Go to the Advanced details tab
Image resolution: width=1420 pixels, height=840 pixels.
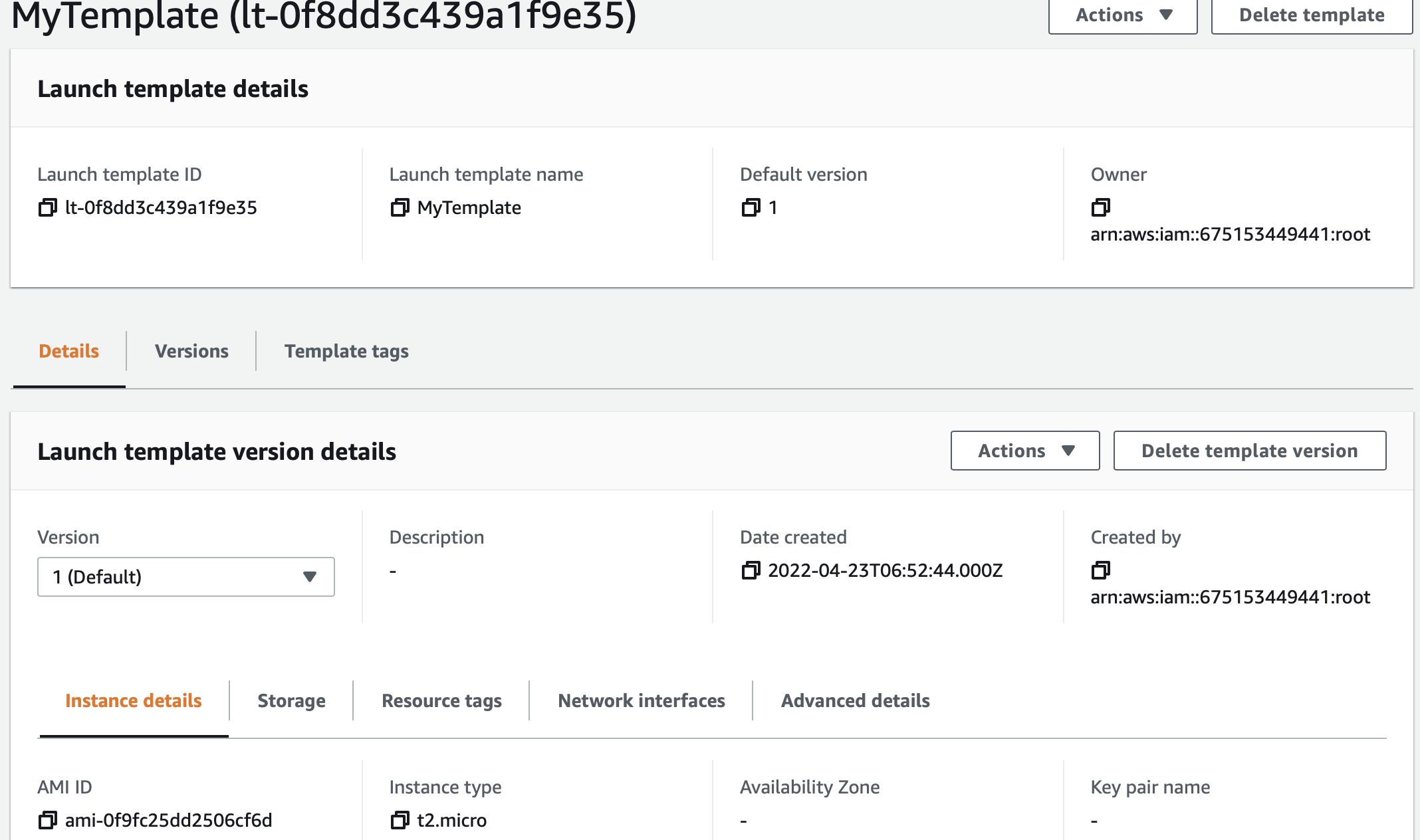coord(855,701)
